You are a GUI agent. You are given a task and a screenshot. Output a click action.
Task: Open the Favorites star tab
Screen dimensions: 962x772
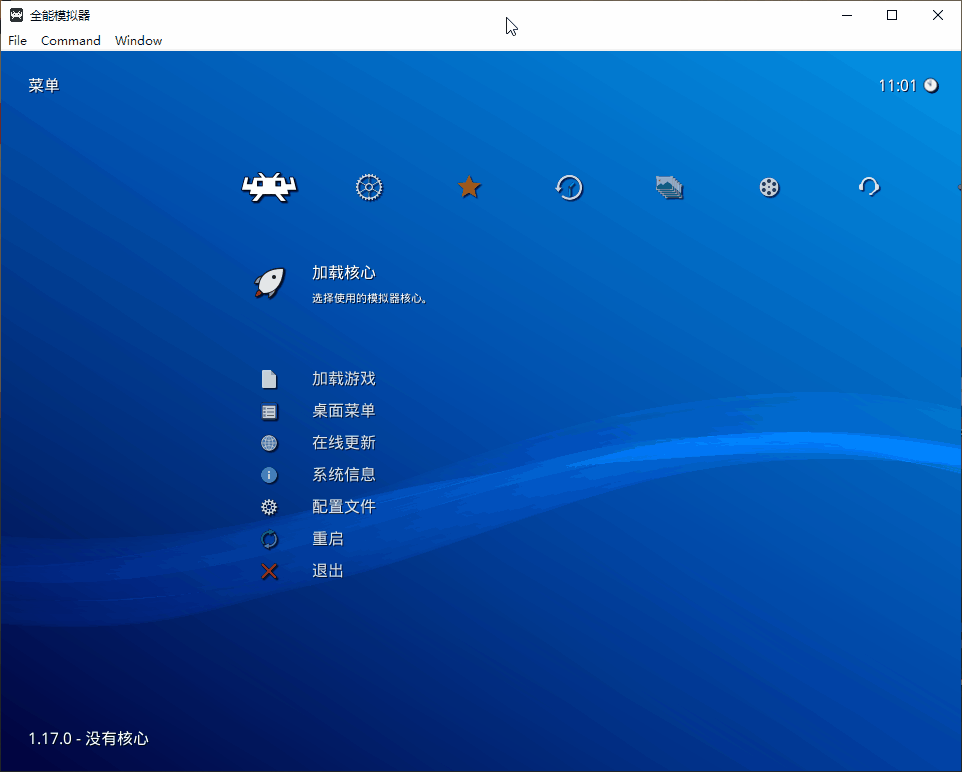pos(469,187)
